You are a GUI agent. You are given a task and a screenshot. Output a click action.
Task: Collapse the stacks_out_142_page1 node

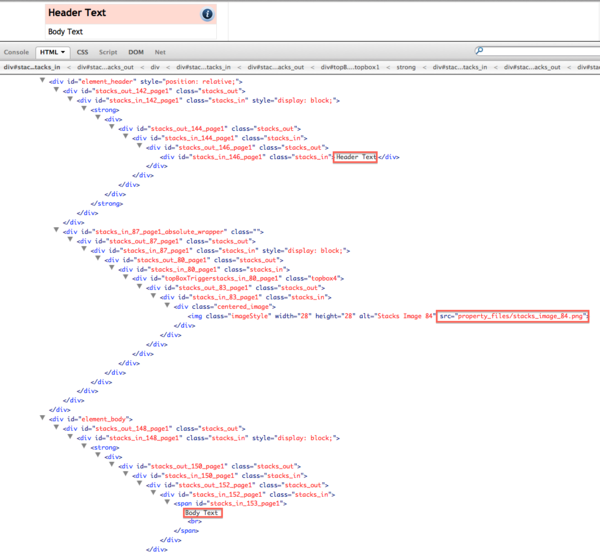pyautogui.click(x=56, y=90)
